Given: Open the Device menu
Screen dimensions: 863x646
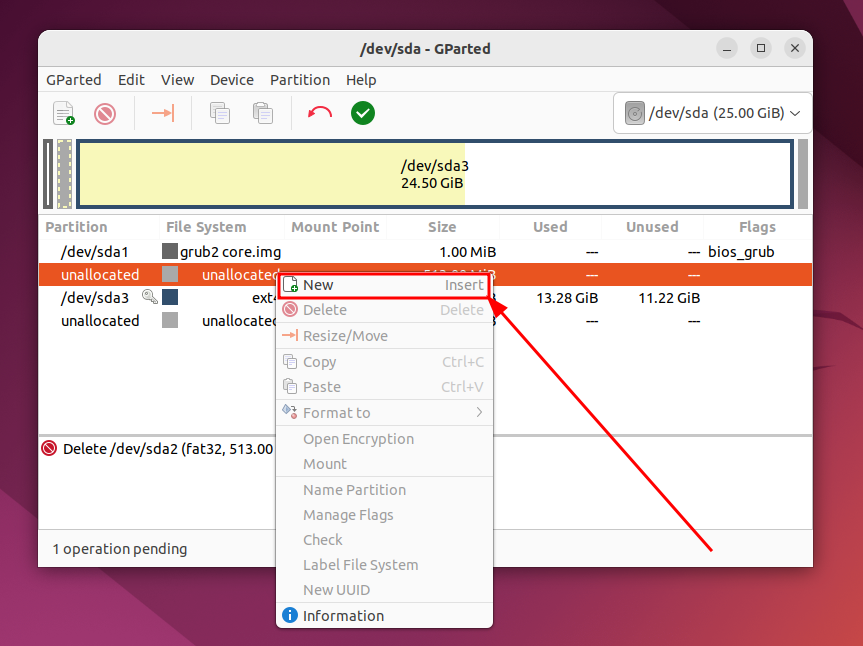Looking at the screenshot, I should 232,80.
